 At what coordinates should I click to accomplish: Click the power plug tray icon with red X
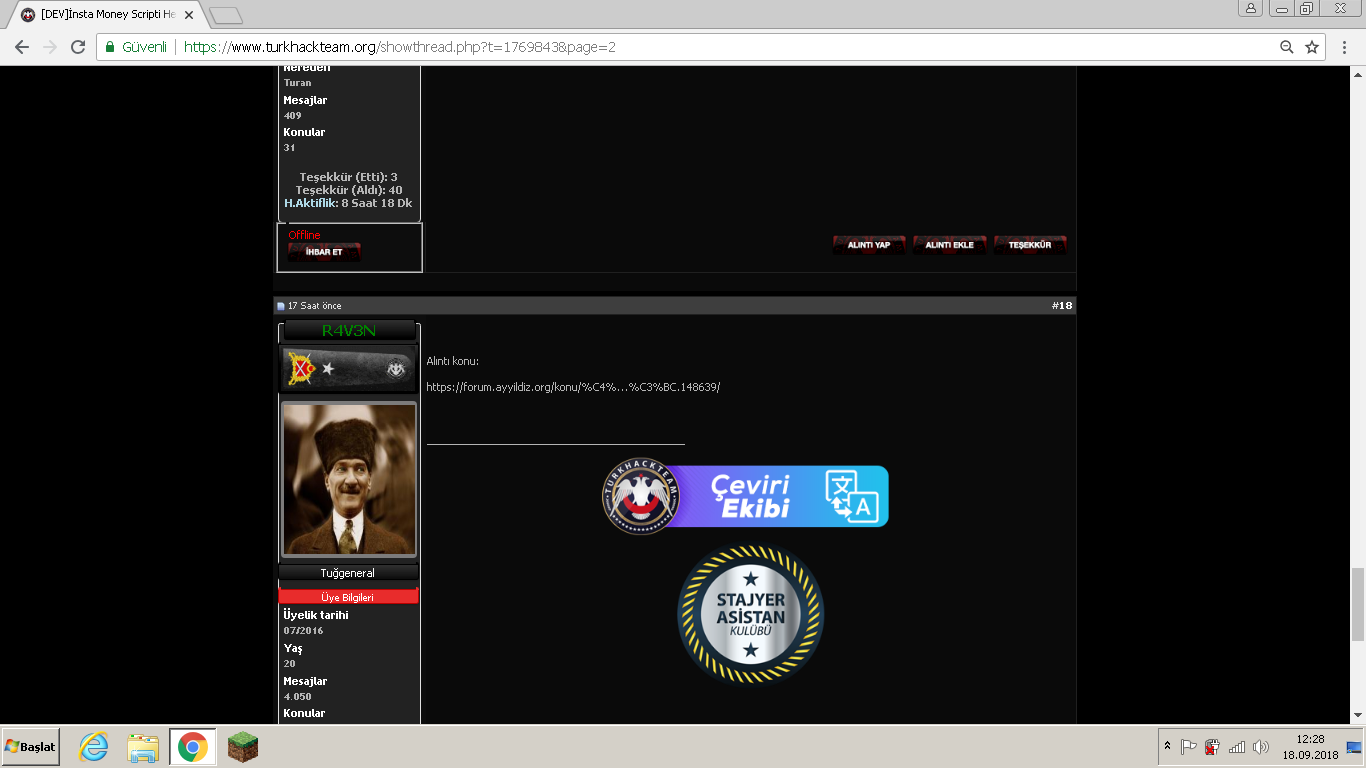coord(1212,747)
